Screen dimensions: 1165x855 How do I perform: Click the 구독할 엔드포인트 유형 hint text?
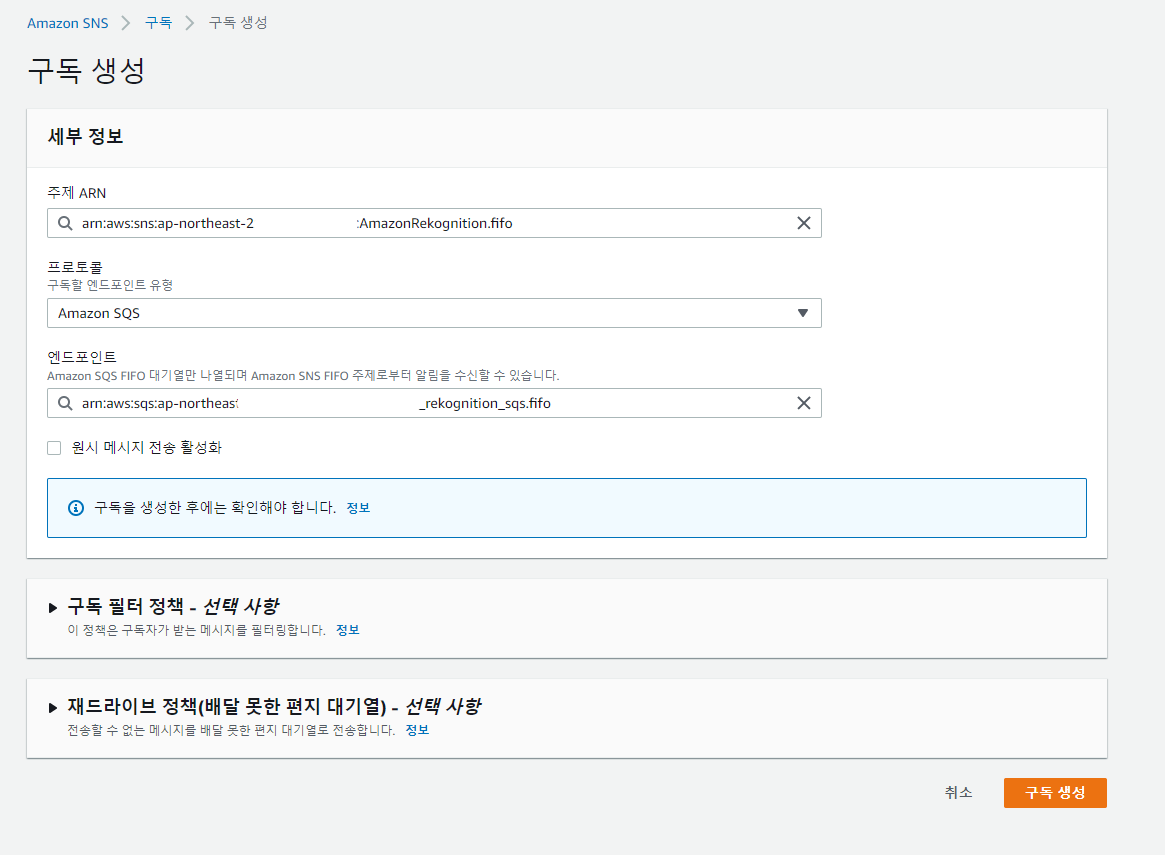tap(110, 285)
